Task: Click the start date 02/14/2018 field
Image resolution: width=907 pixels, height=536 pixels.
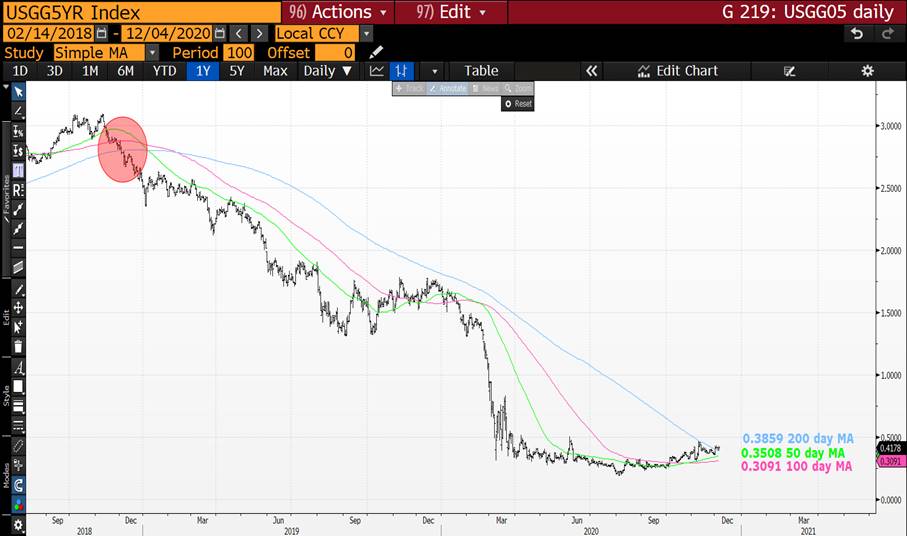Action: click(x=50, y=34)
